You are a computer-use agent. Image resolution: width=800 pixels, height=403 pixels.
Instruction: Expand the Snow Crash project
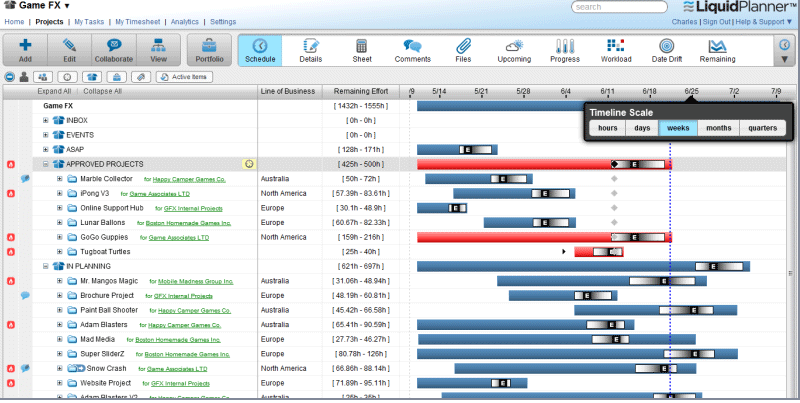pos(59,368)
